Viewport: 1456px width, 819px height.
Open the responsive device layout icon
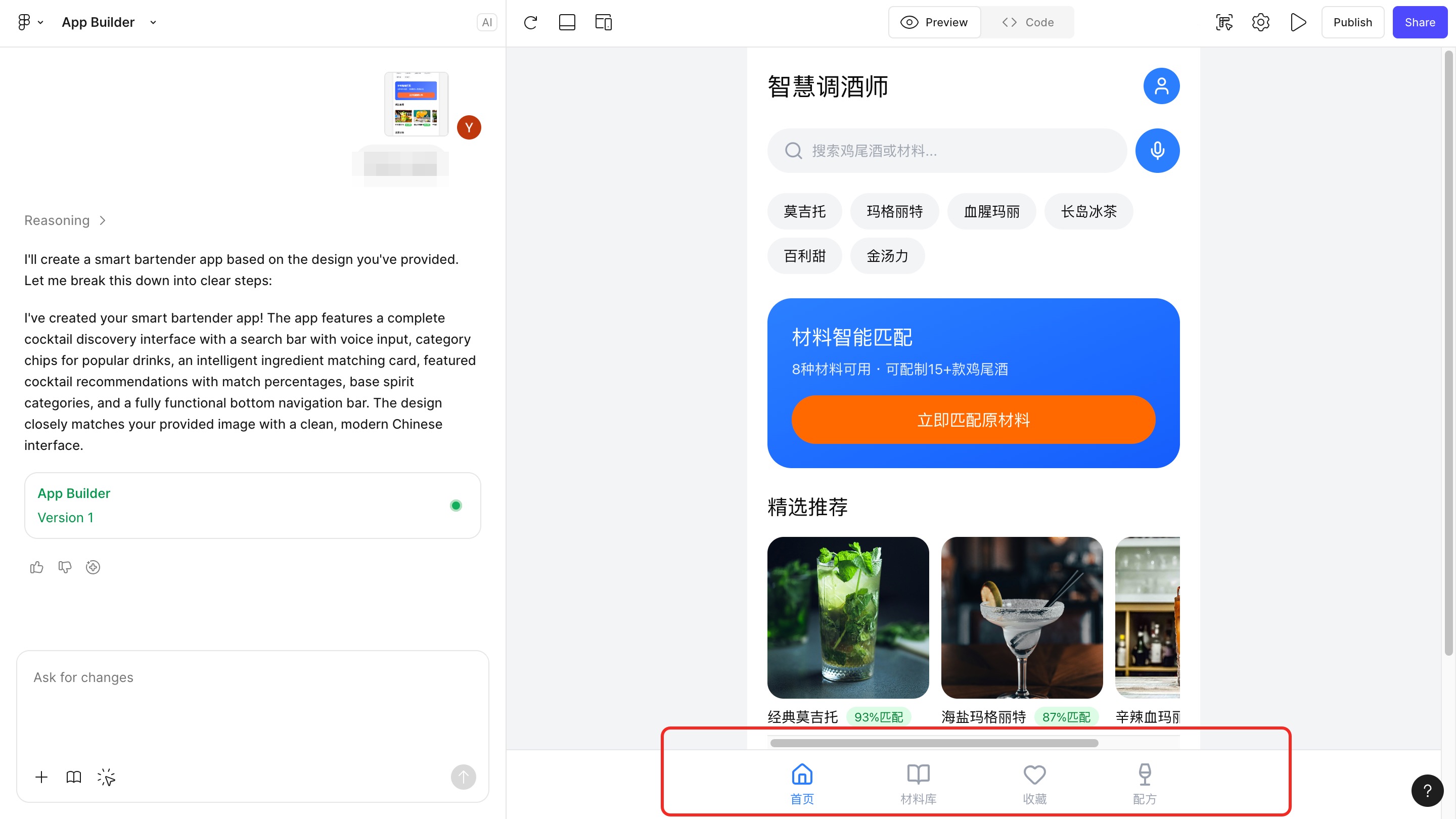[603, 23]
